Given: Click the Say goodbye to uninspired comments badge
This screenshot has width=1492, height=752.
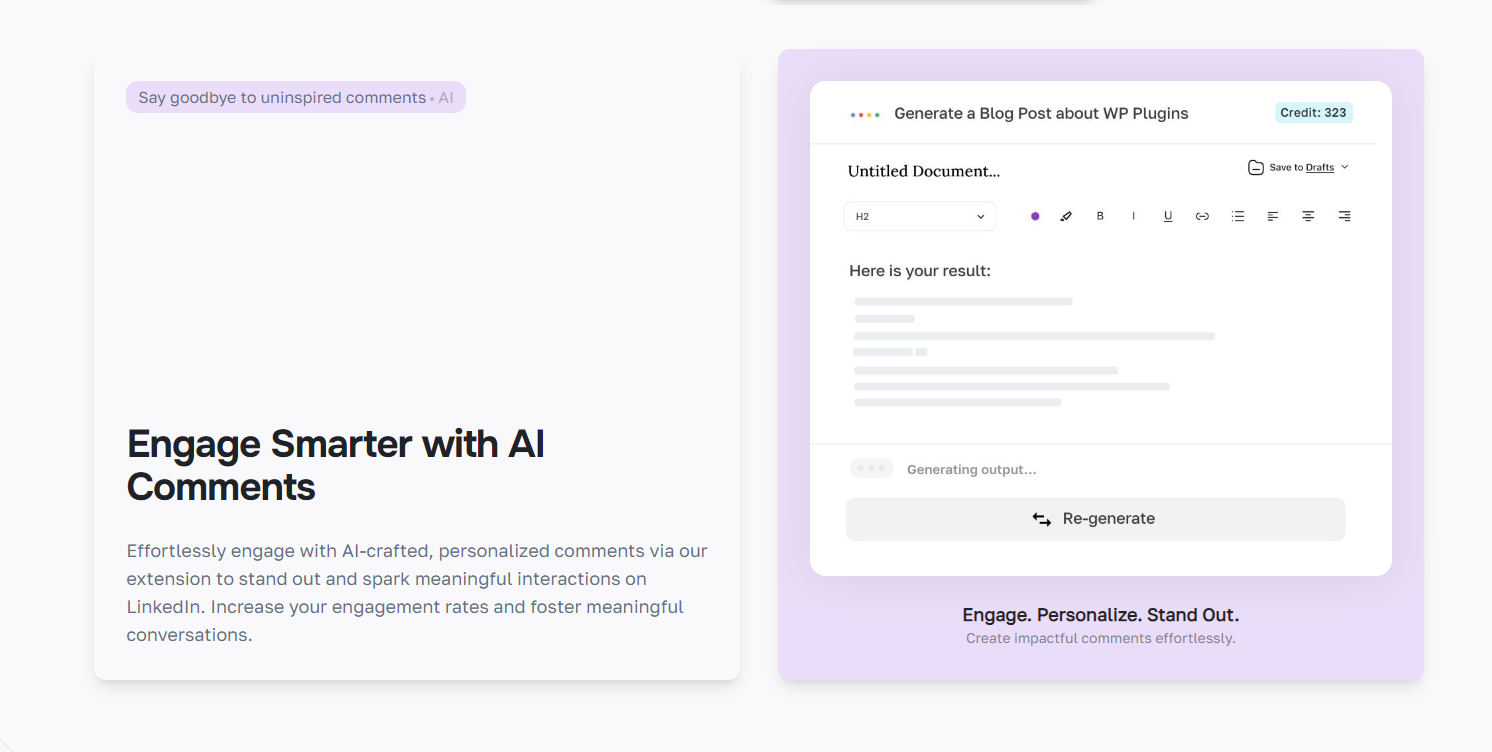Looking at the screenshot, I should (x=295, y=97).
